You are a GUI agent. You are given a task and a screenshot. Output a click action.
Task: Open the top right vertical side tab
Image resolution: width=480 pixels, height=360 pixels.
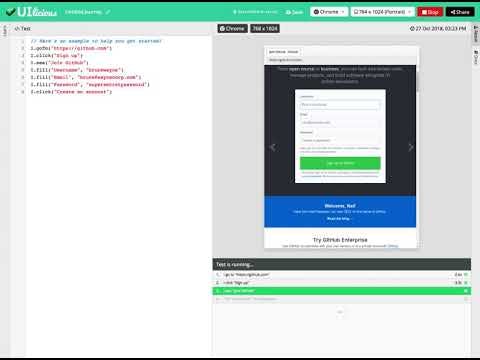[x=476, y=33]
